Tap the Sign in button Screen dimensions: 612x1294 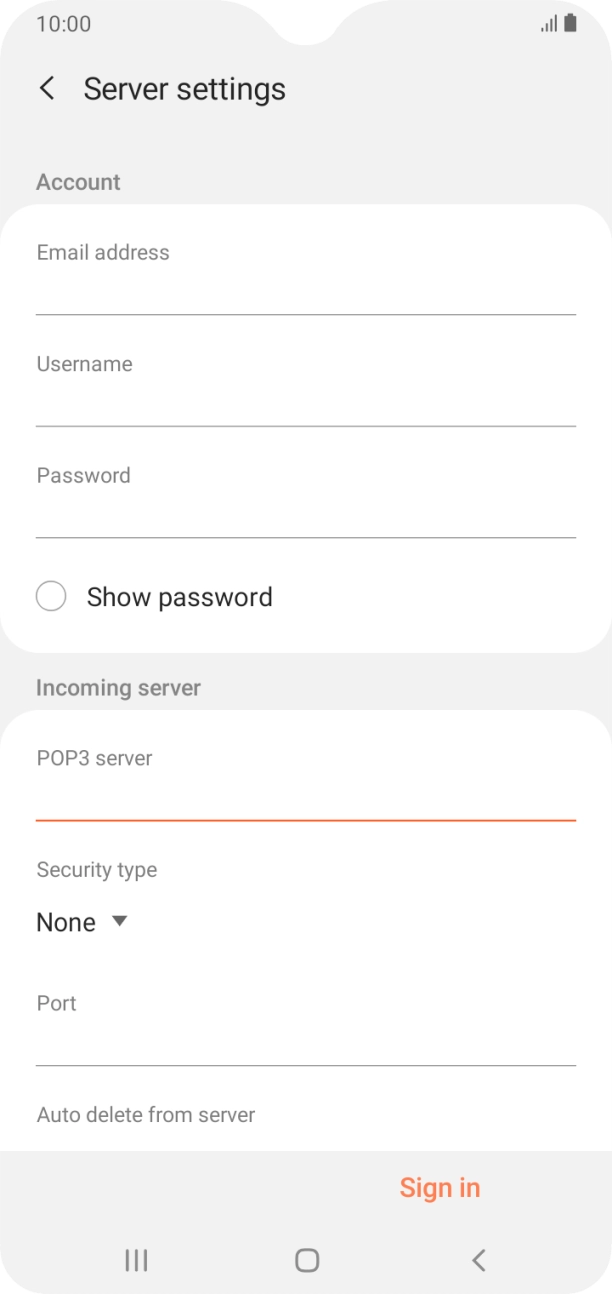(x=440, y=1187)
